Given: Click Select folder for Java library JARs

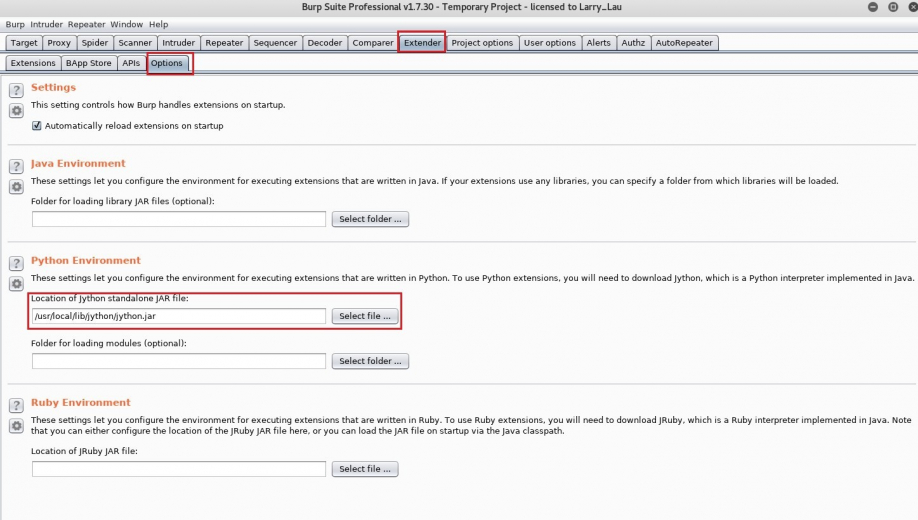Looking at the screenshot, I should click(x=371, y=219).
